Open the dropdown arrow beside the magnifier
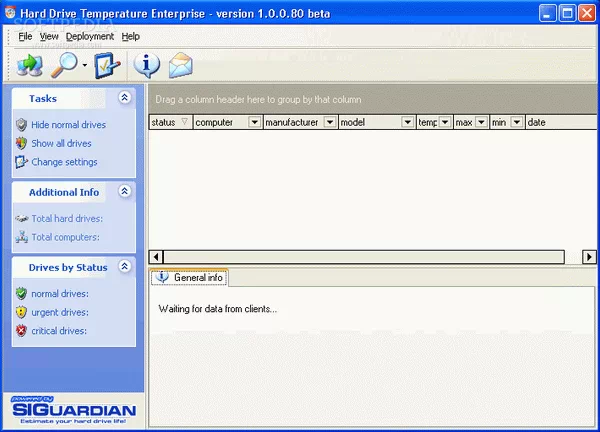This screenshot has height=432, width=600. click(85, 65)
